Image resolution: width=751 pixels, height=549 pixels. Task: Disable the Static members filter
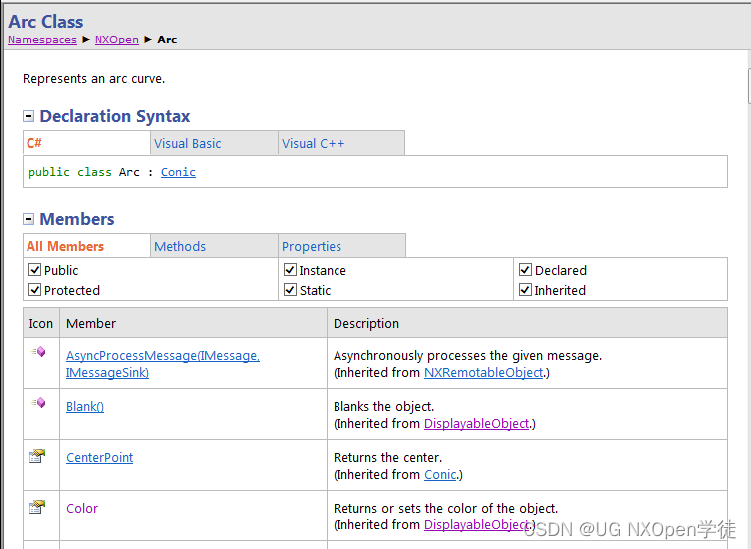pyautogui.click(x=291, y=290)
